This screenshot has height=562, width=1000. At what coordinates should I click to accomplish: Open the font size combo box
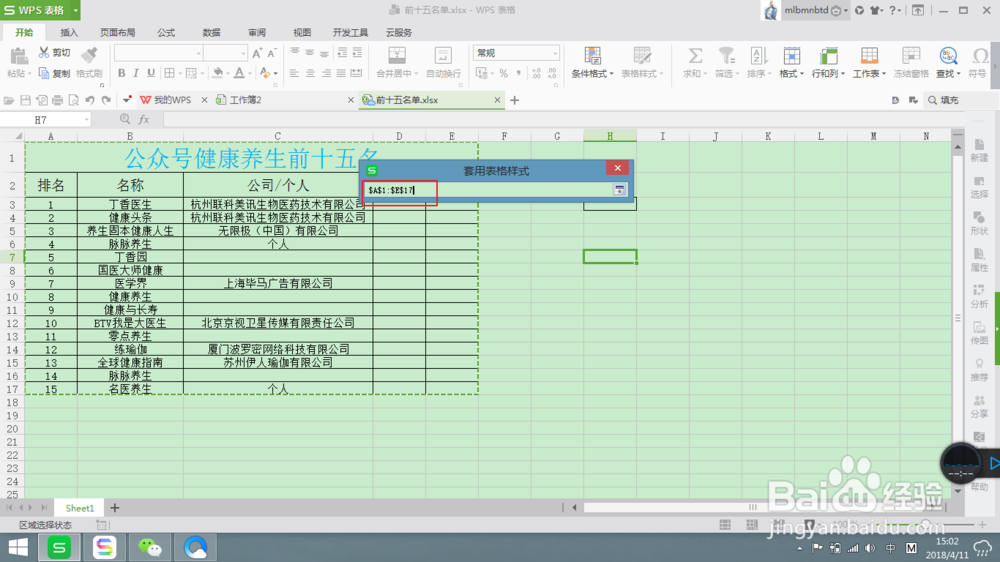coord(226,53)
